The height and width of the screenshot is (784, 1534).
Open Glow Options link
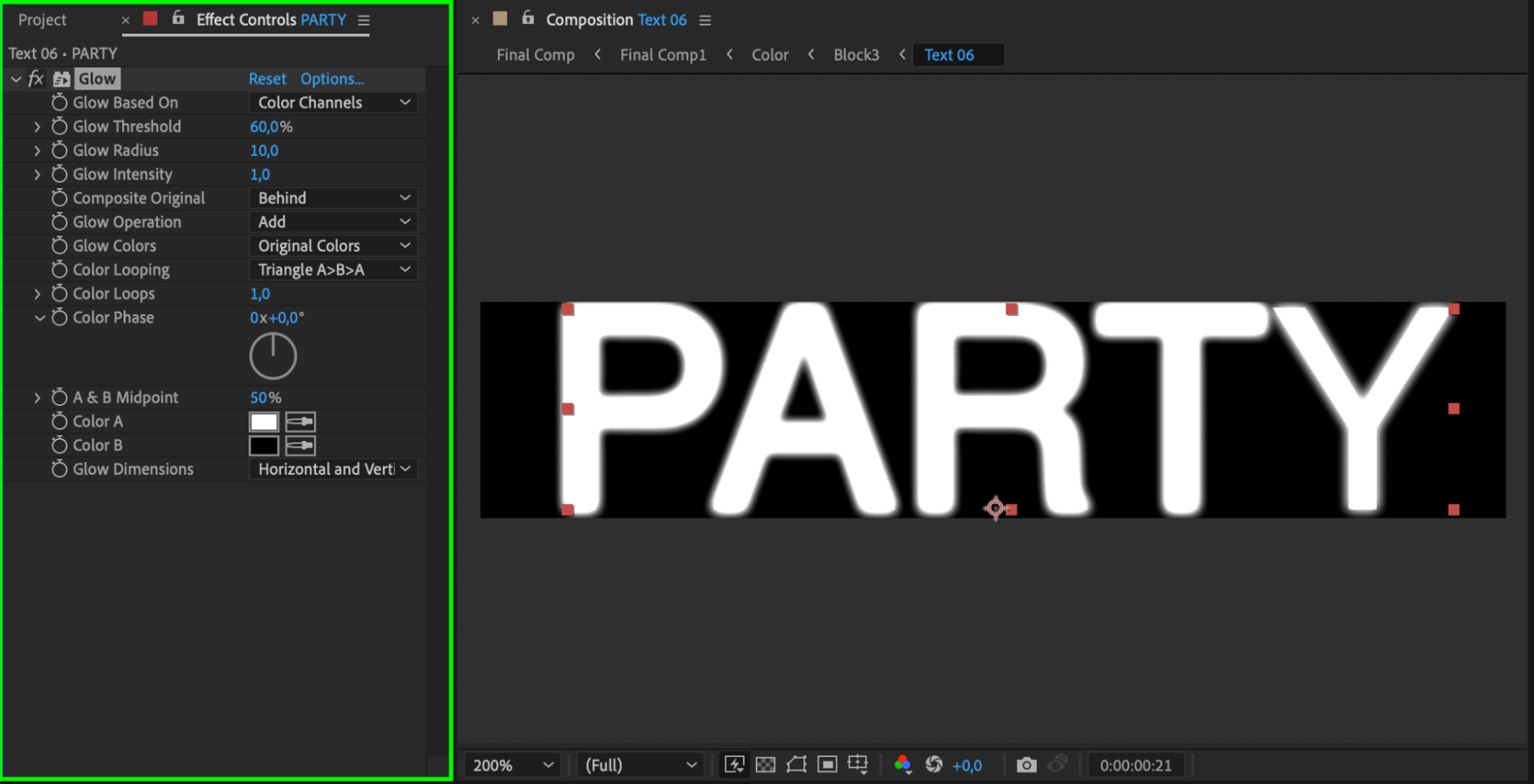[x=332, y=79]
